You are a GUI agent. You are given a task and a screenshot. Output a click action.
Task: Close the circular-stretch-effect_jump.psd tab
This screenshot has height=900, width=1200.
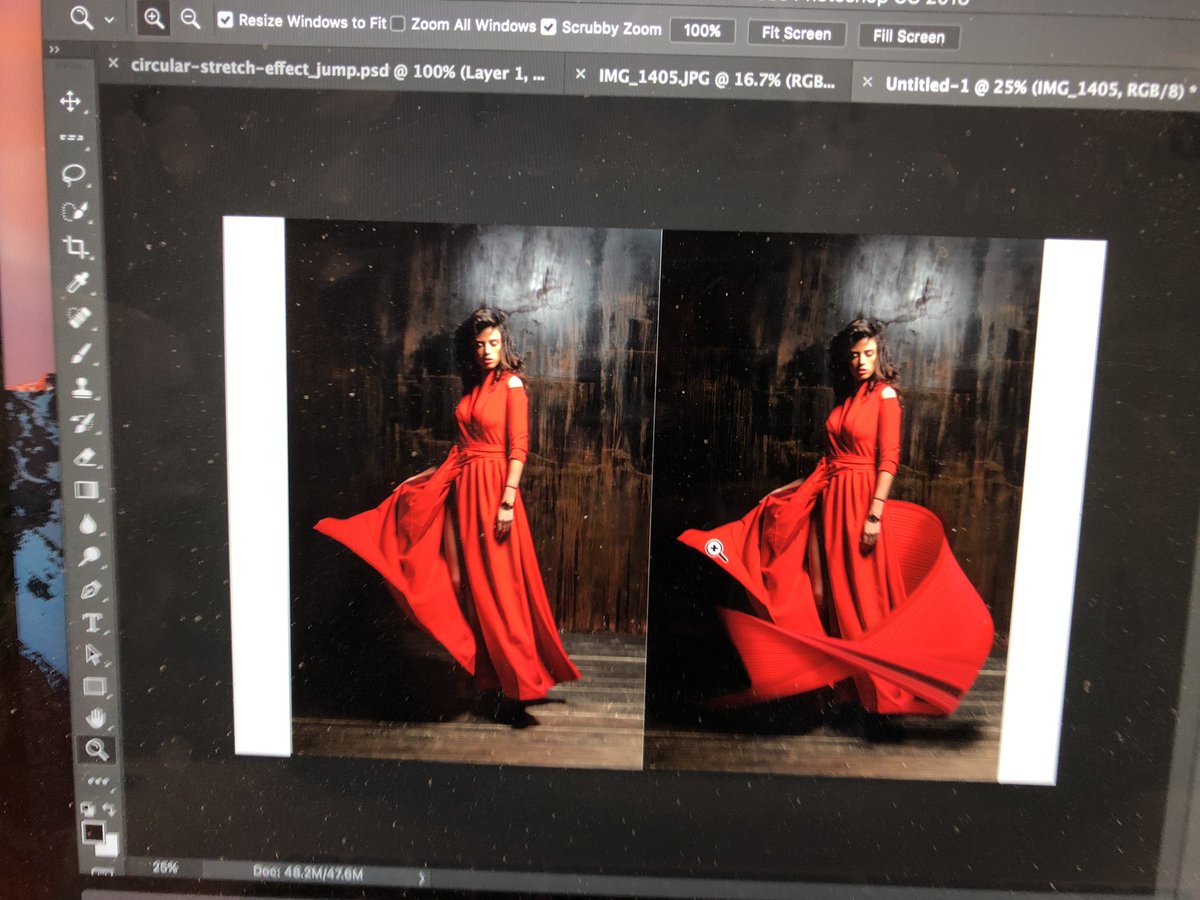[112, 65]
